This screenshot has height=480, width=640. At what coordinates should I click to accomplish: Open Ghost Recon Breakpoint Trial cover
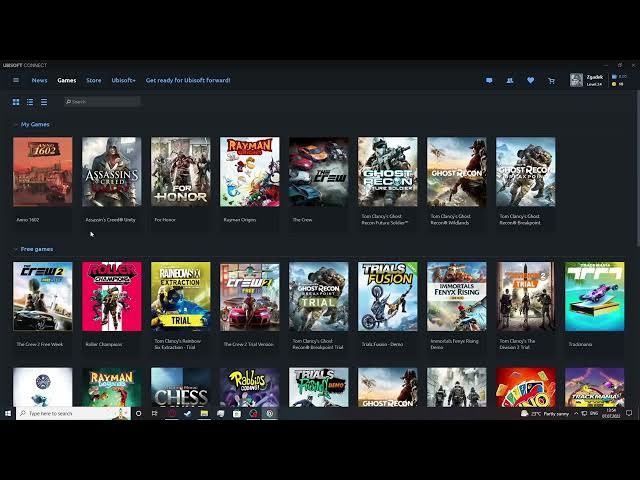point(318,296)
